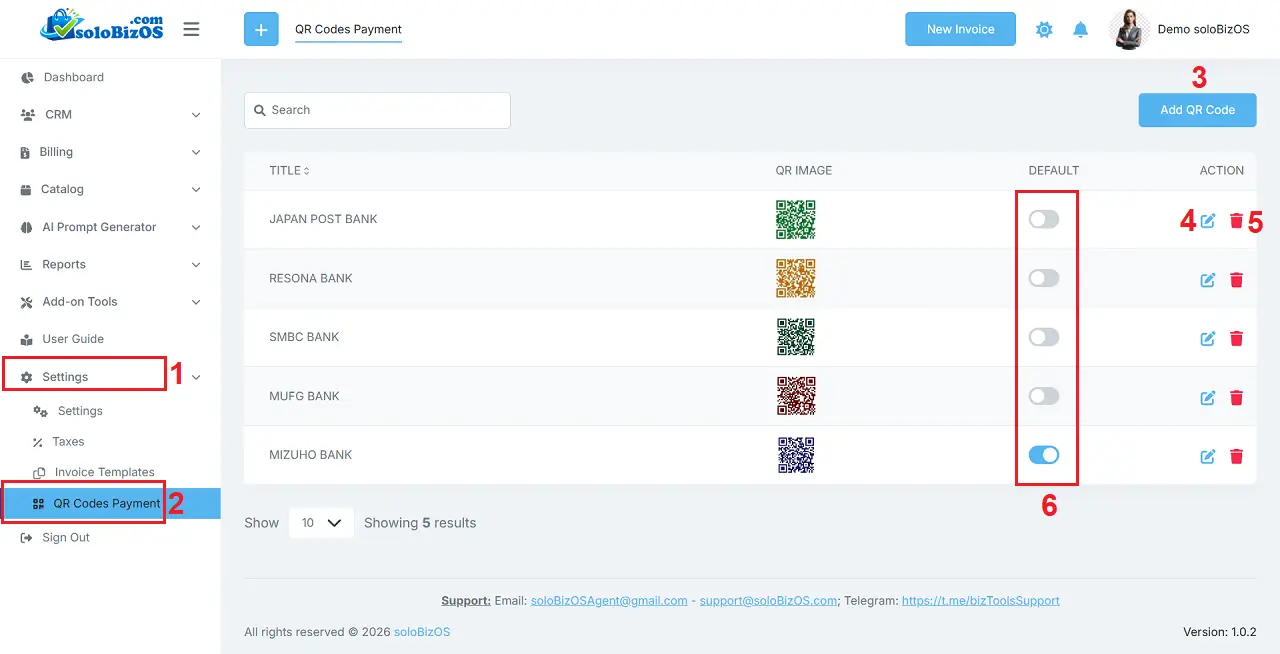The width and height of the screenshot is (1280, 654).
Task: Enable default for RESONA BANK
Action: (x=1043, y=278)
